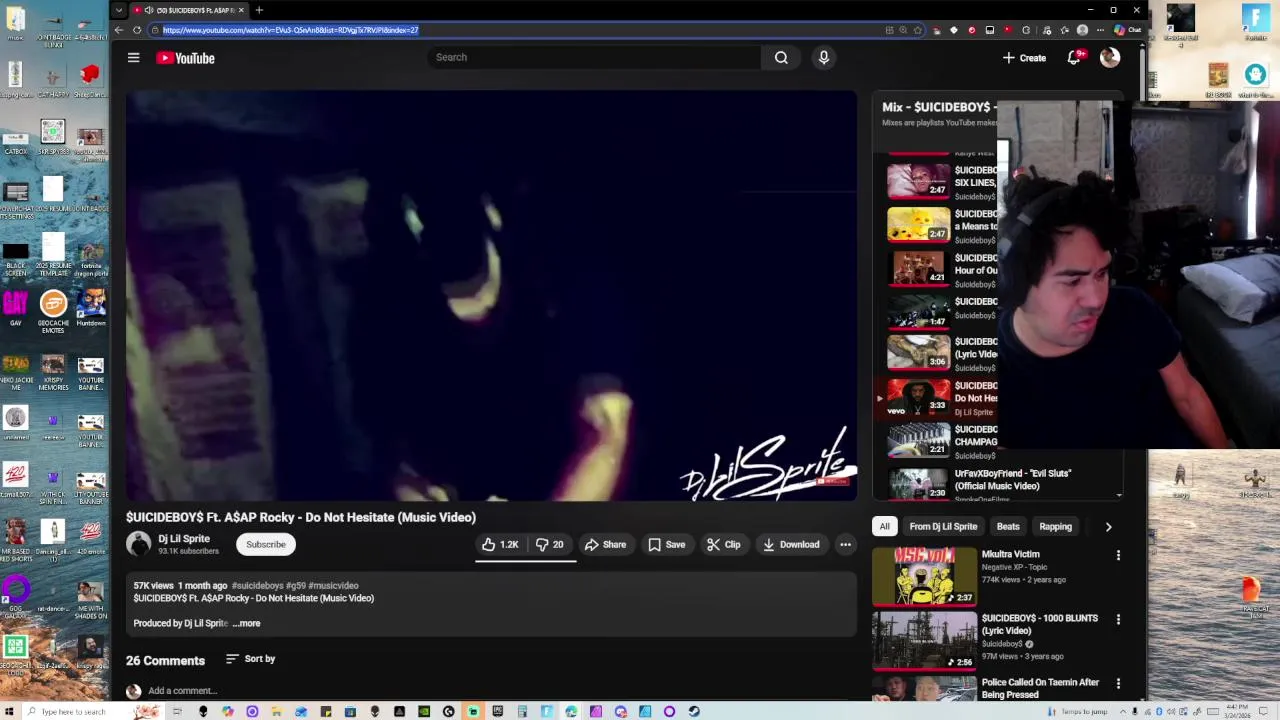Open the YouTube hamburger guide menu
The height and width of the screenshot is (720, 1280).
click(x=133, y=58)
